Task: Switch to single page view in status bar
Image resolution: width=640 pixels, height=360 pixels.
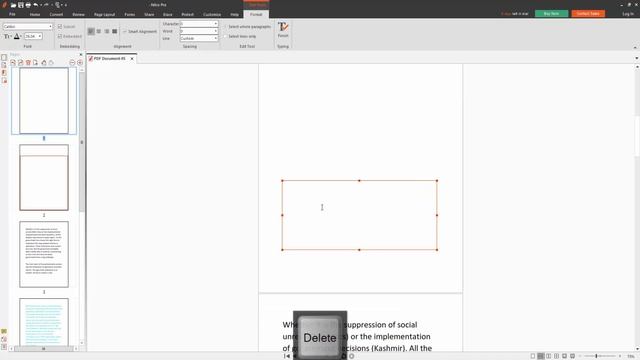Action: pyautogui.click(x=533, y=356)
